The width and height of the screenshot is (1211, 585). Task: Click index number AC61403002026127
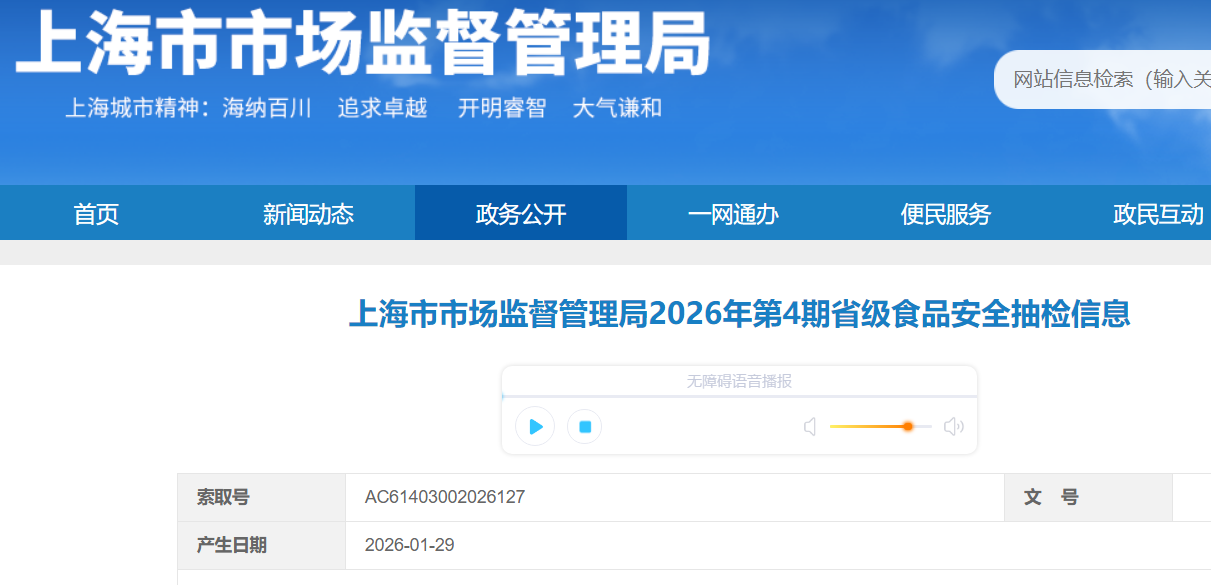click(444, 497)
